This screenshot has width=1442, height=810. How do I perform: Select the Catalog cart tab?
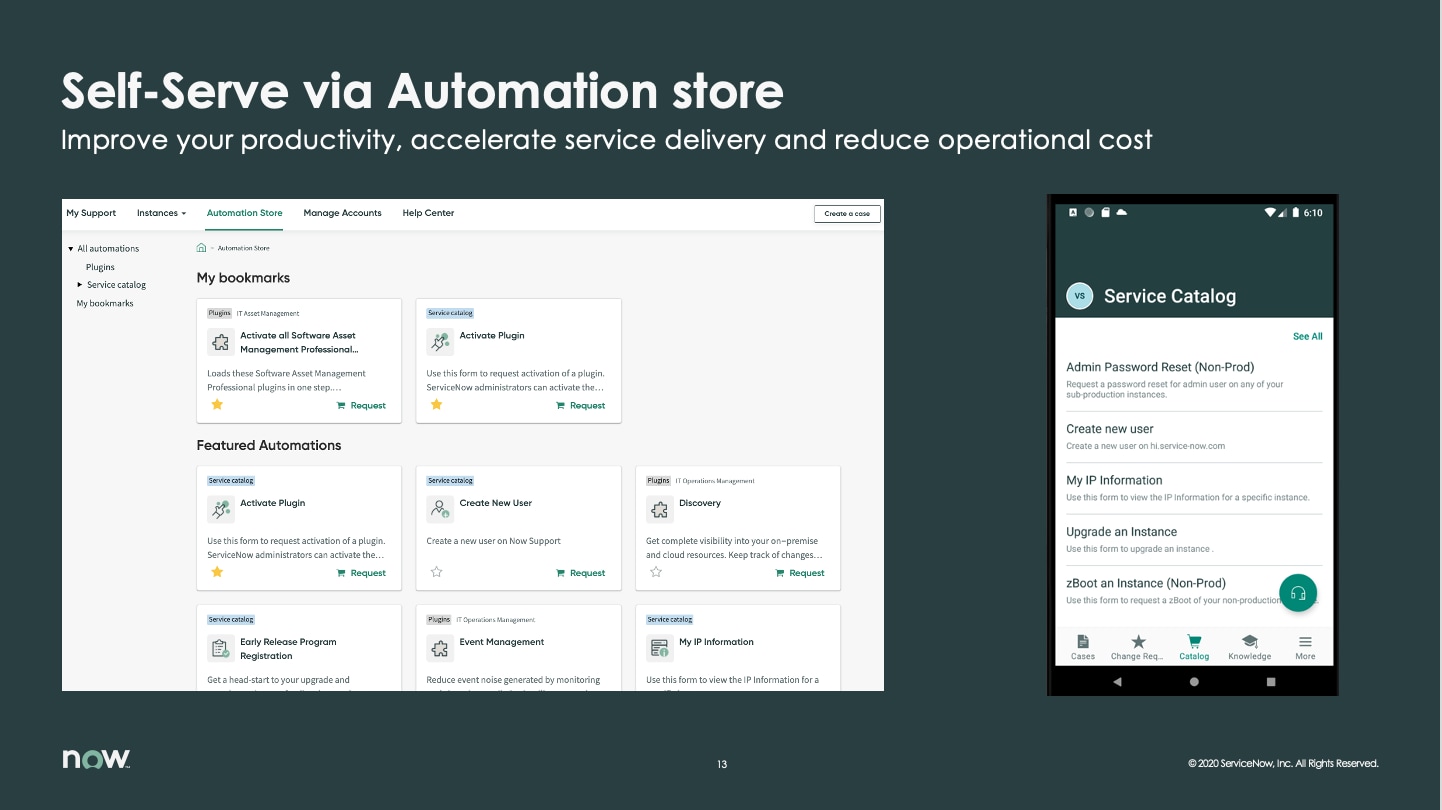pos(1194,647)
